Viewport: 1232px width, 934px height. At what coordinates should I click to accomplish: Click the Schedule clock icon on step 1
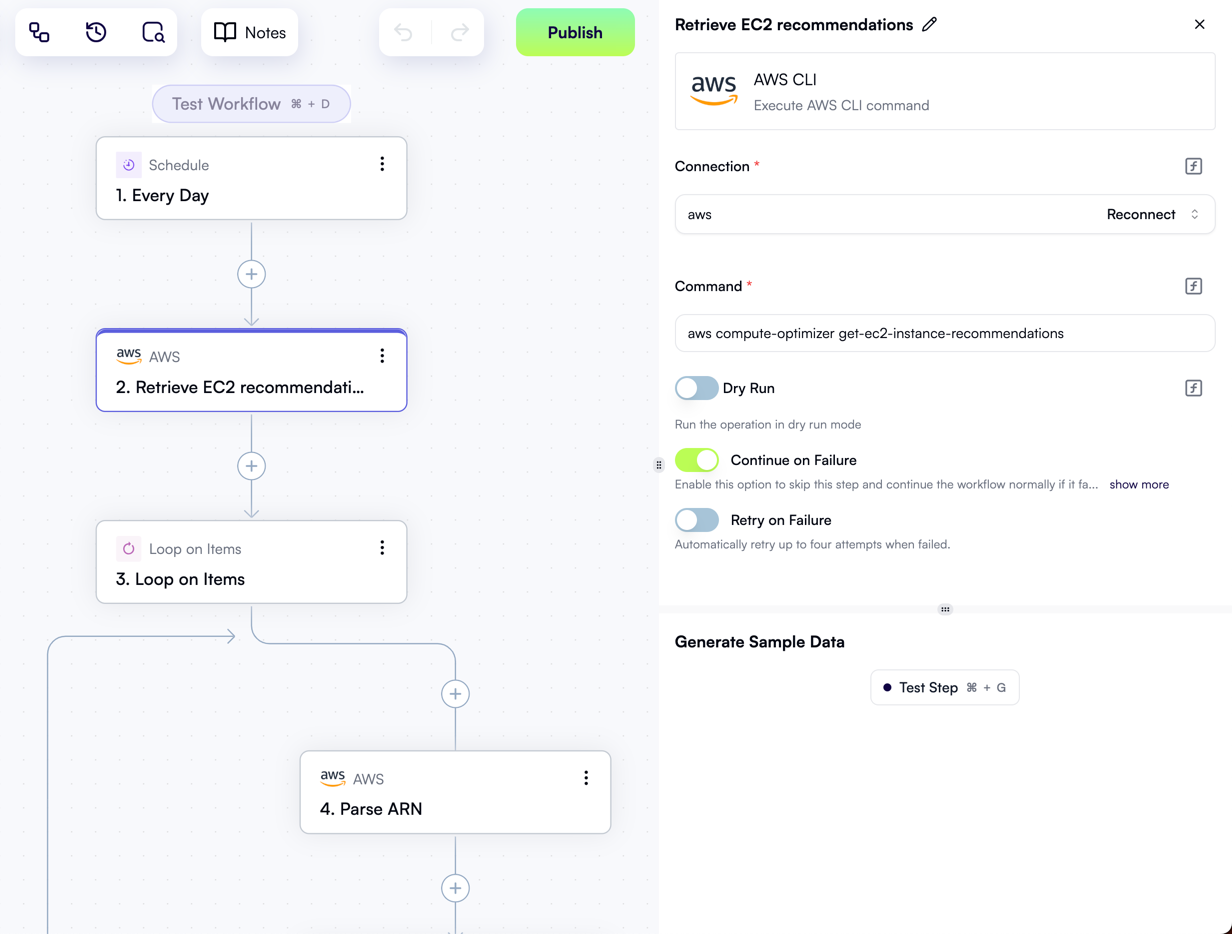point(128,165)
